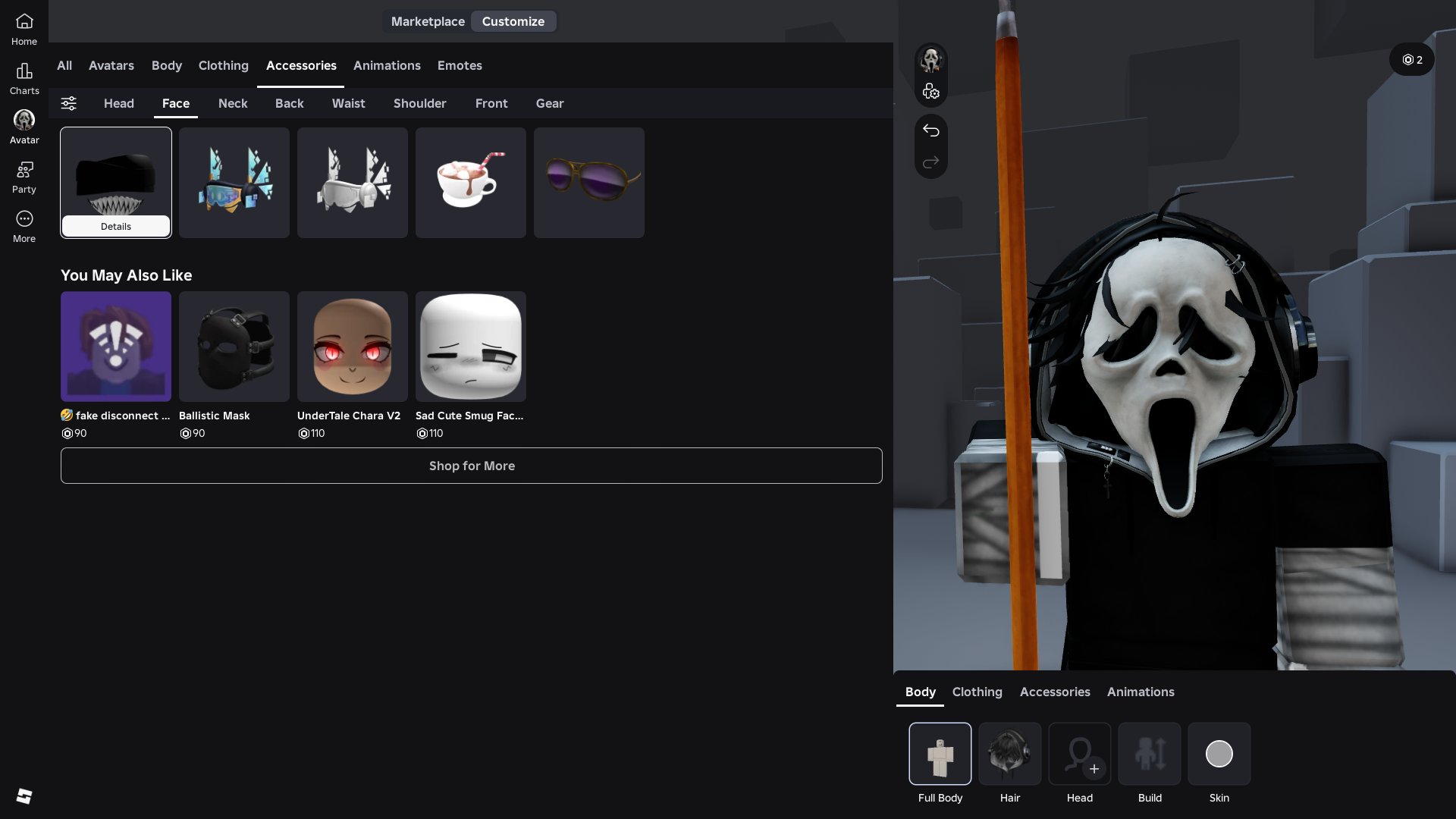
Task: Add a Head to the avatar
Action: tap(1079, 754)
